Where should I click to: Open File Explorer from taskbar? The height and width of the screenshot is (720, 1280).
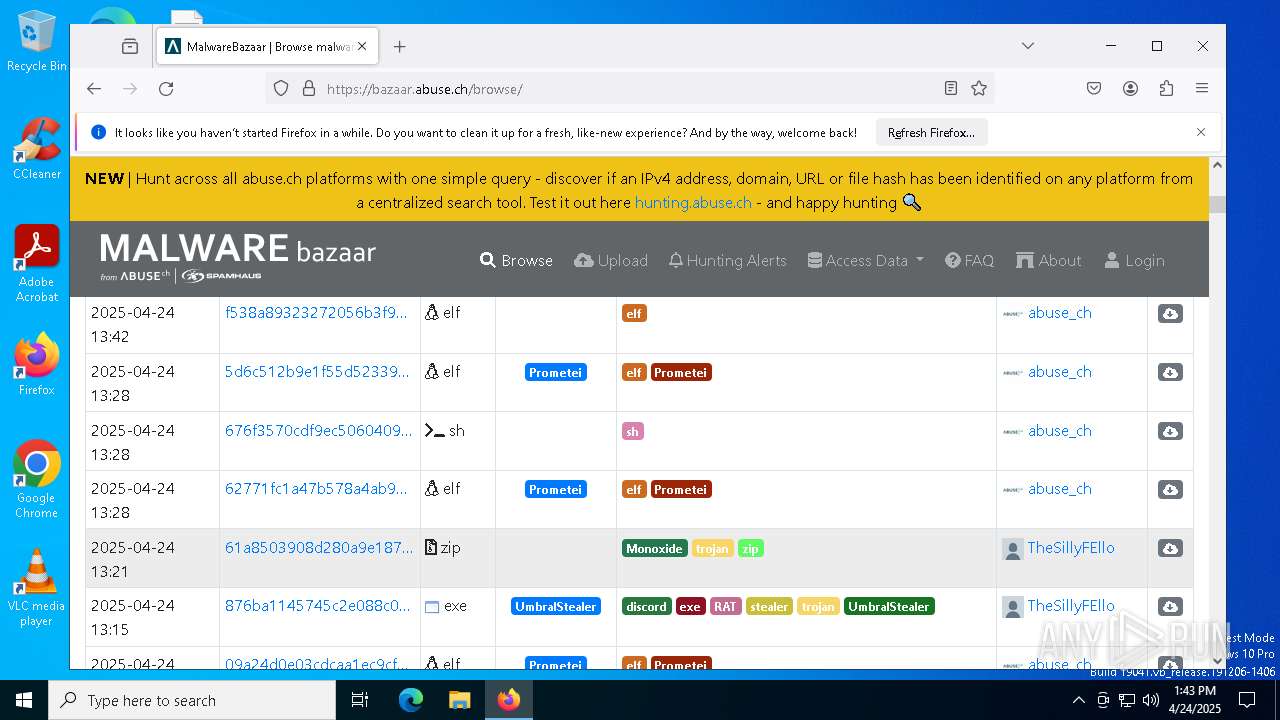pyautogui.click(x=459, y=700)
